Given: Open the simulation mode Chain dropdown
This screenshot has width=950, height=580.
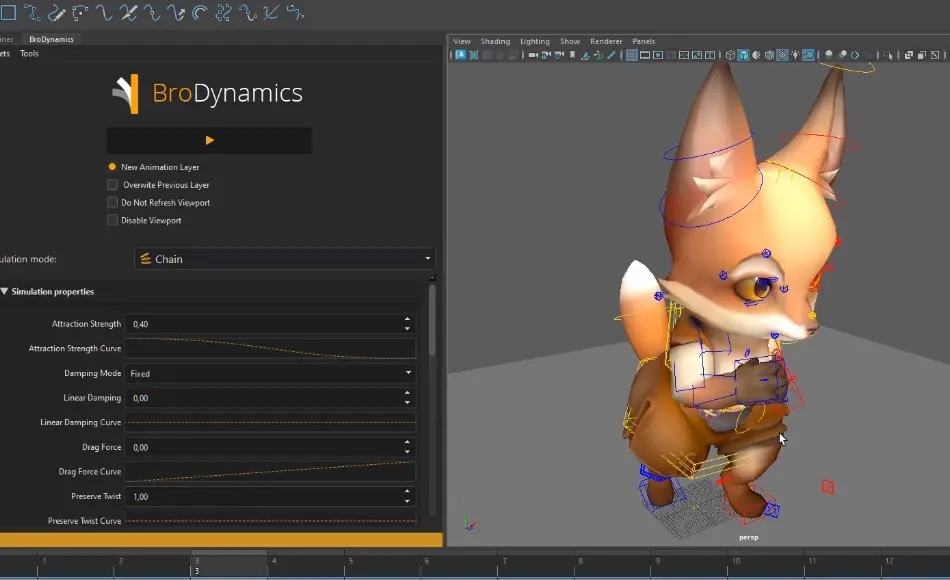Looking at the screenshot, I should click(284, 259).
